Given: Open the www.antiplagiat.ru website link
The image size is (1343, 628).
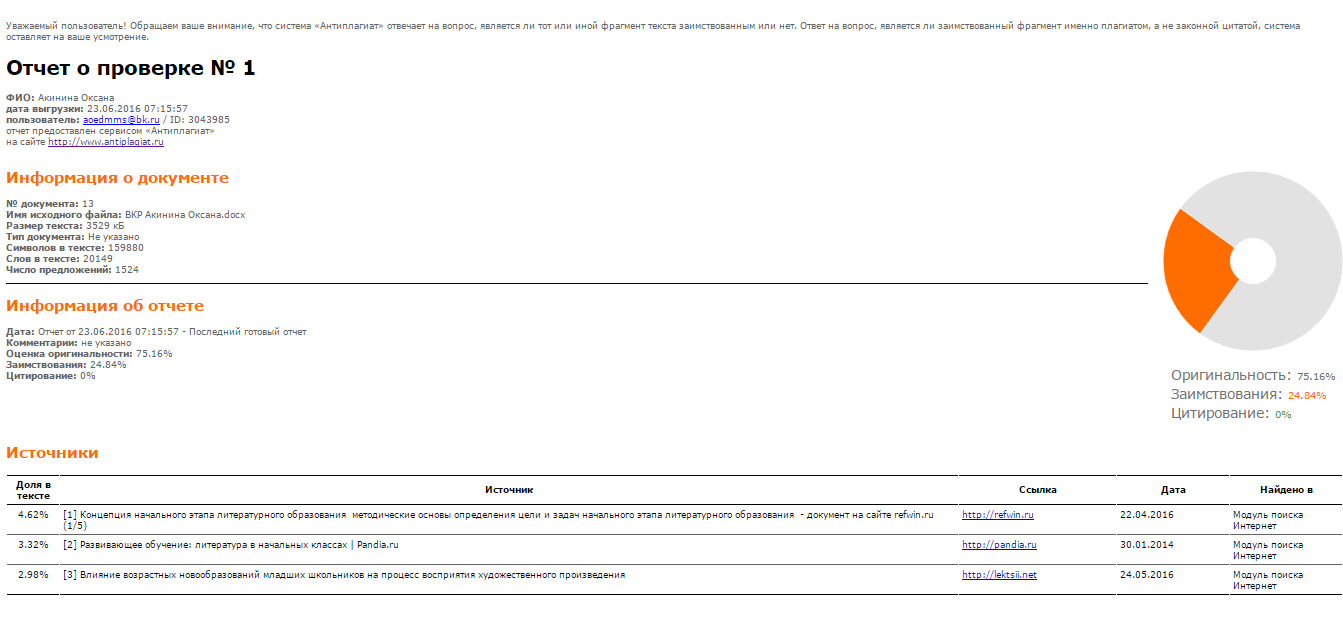Looking at the screenshot, I should pyautogui.click(x=106, y=142).
